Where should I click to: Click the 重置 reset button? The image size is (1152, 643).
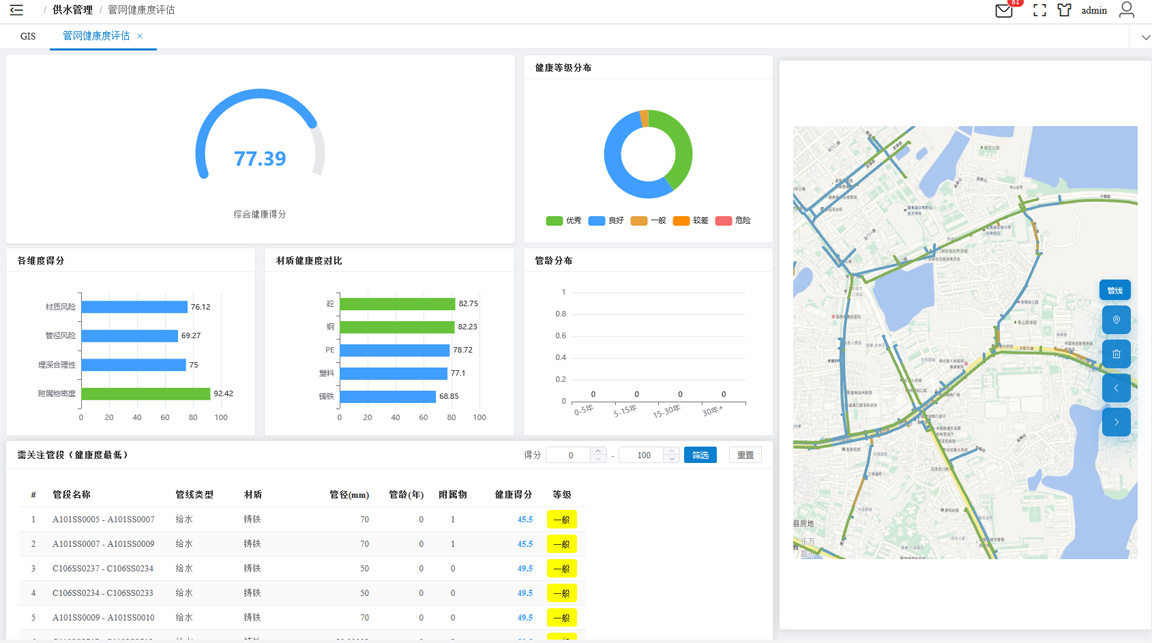[x=745, y=455]
